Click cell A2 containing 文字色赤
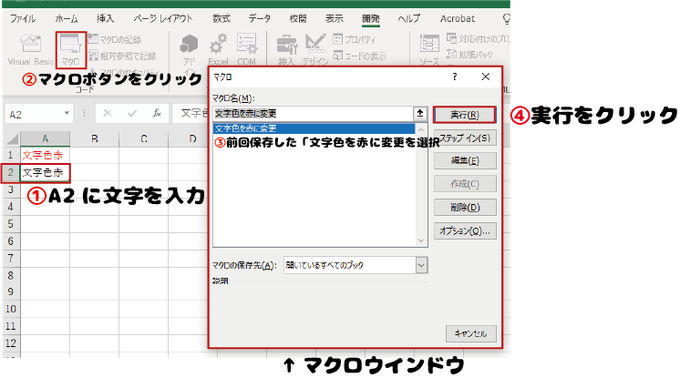This screenshot has width=680, height=378. point(45,173)
